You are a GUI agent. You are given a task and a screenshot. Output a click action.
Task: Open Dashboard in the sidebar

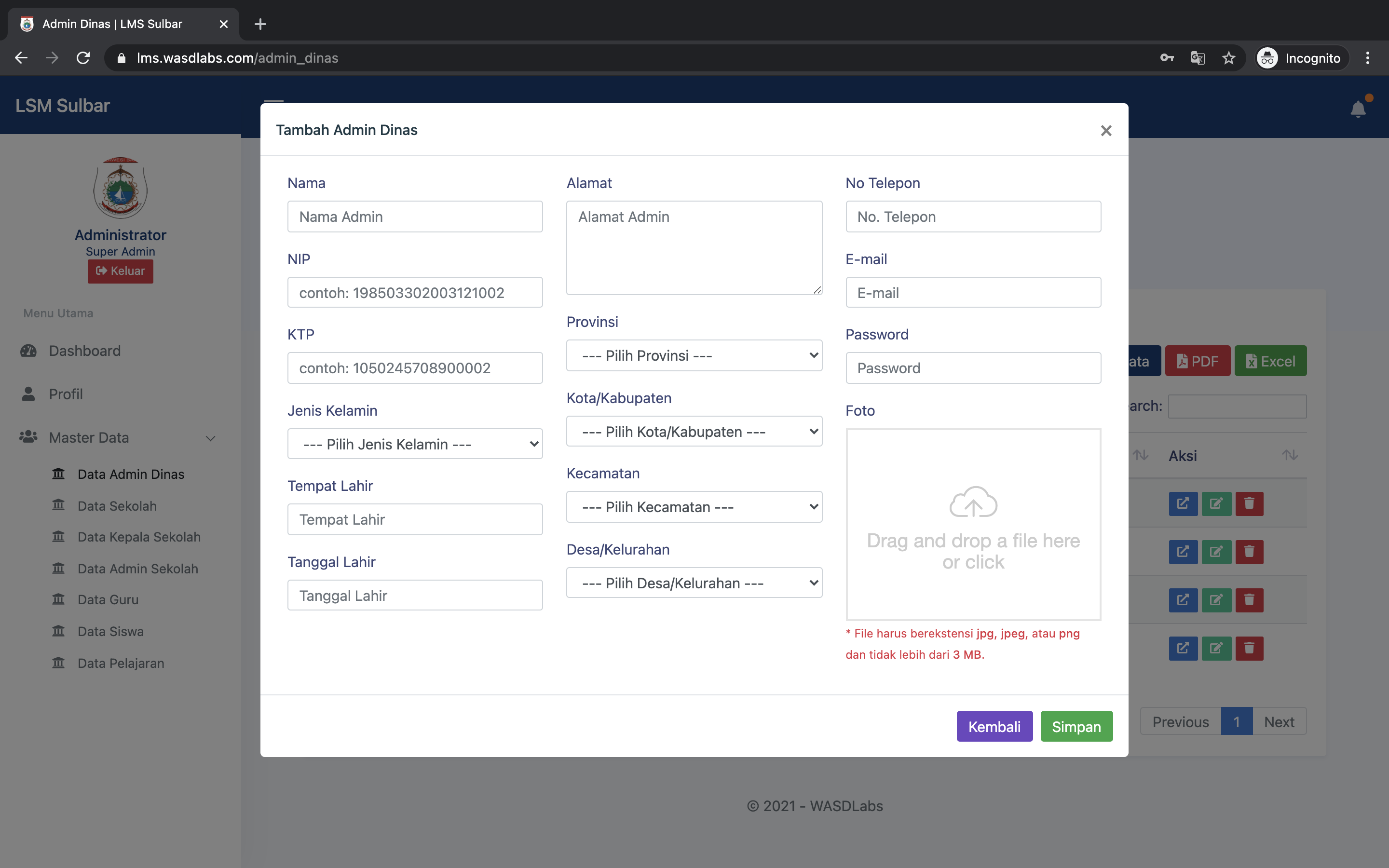coord(84,351)
